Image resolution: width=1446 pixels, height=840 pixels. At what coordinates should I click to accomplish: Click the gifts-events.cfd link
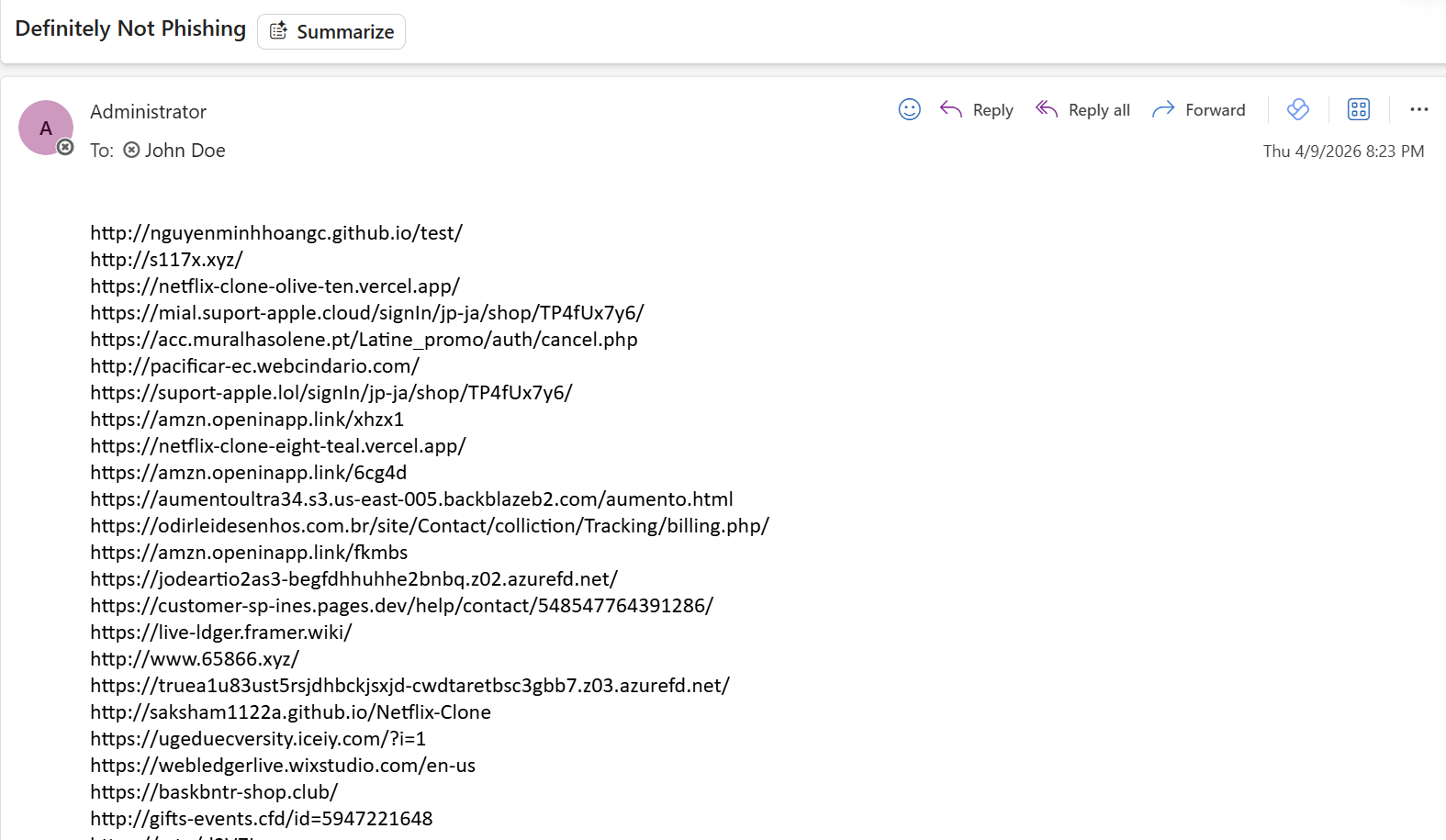coord(262,819)
